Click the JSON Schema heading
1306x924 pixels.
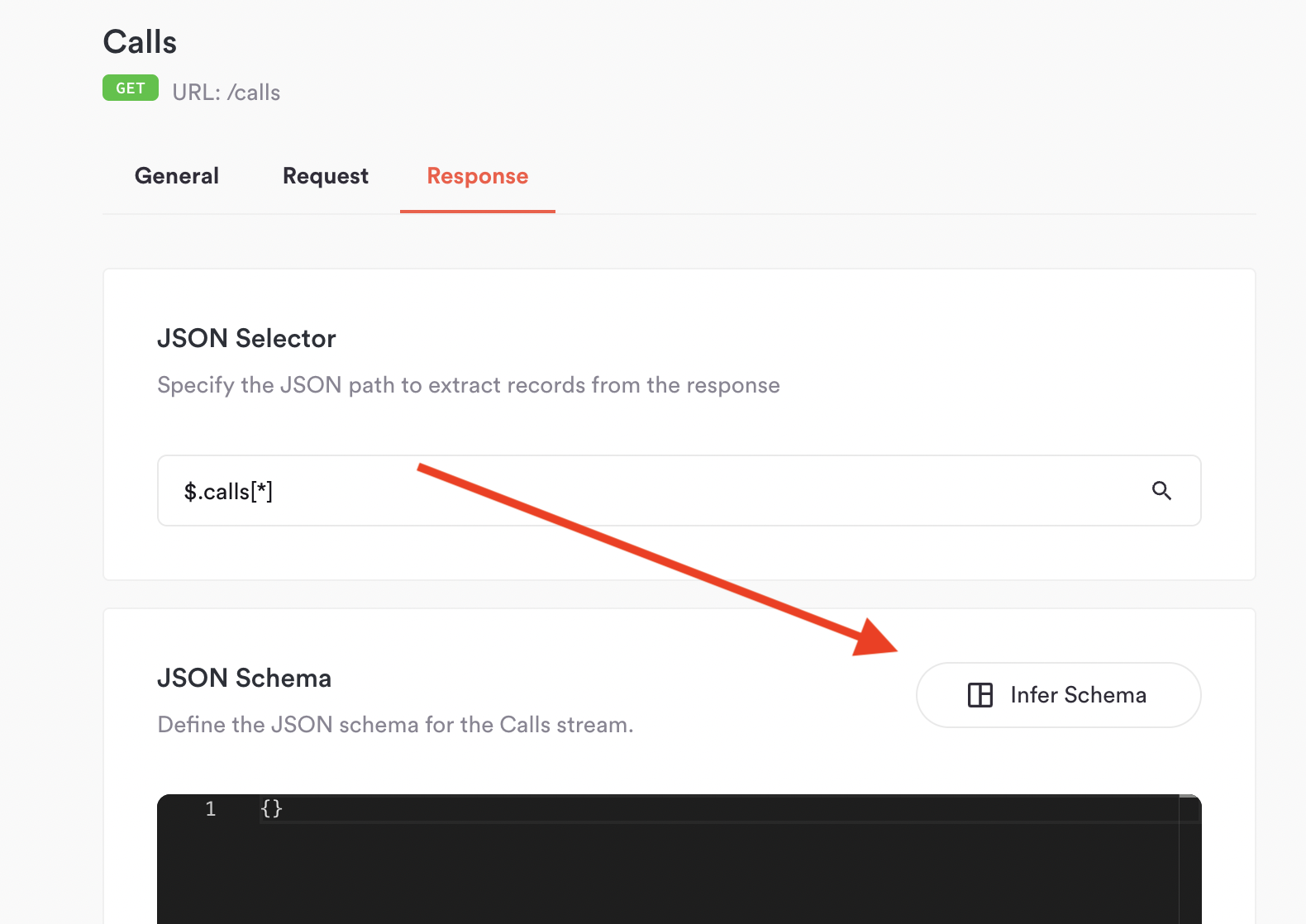click(x=244, y=678)
